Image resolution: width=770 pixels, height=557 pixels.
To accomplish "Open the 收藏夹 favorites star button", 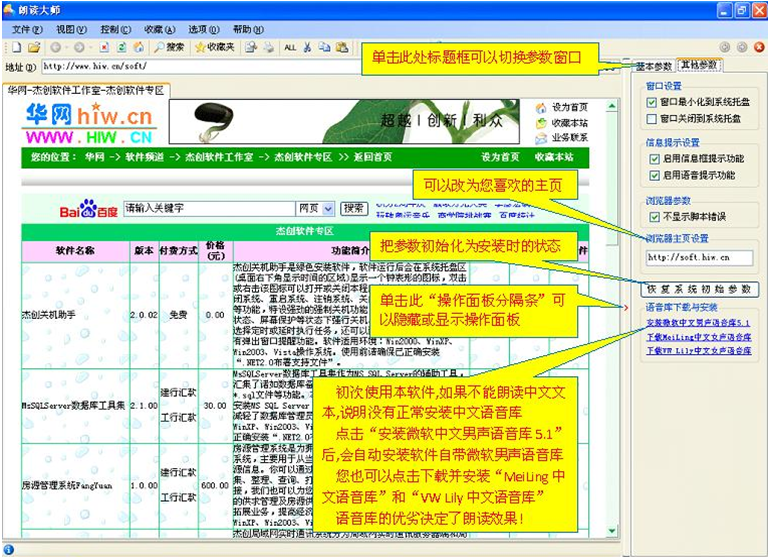I will [x=214, y=47].
